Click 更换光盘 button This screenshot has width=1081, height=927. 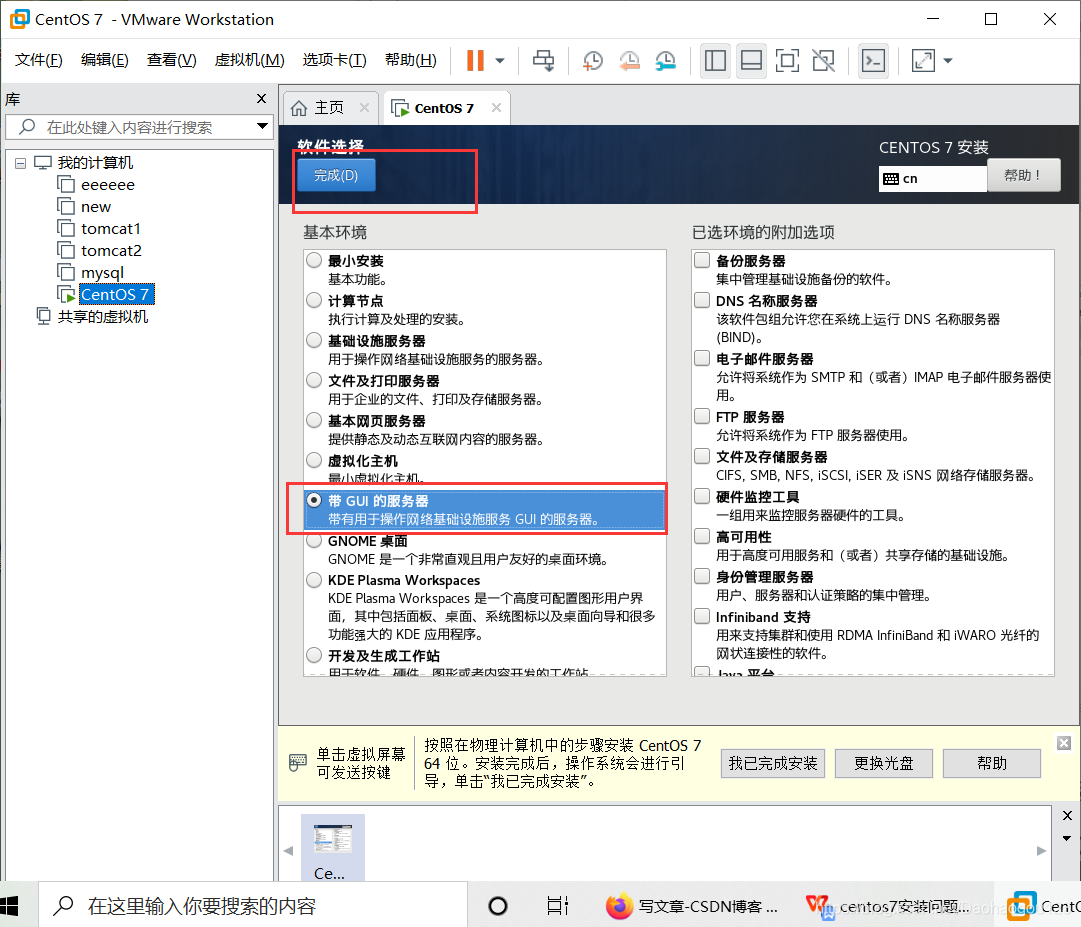tap(884, 764)
